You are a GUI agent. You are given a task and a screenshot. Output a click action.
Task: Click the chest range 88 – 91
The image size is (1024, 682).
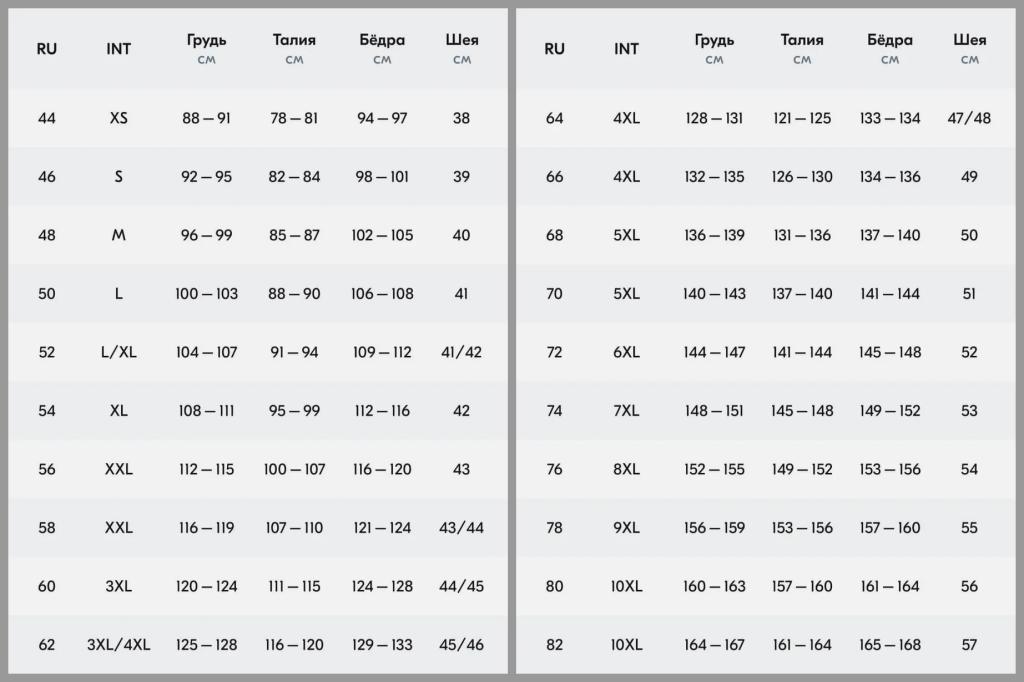(206, 118)
